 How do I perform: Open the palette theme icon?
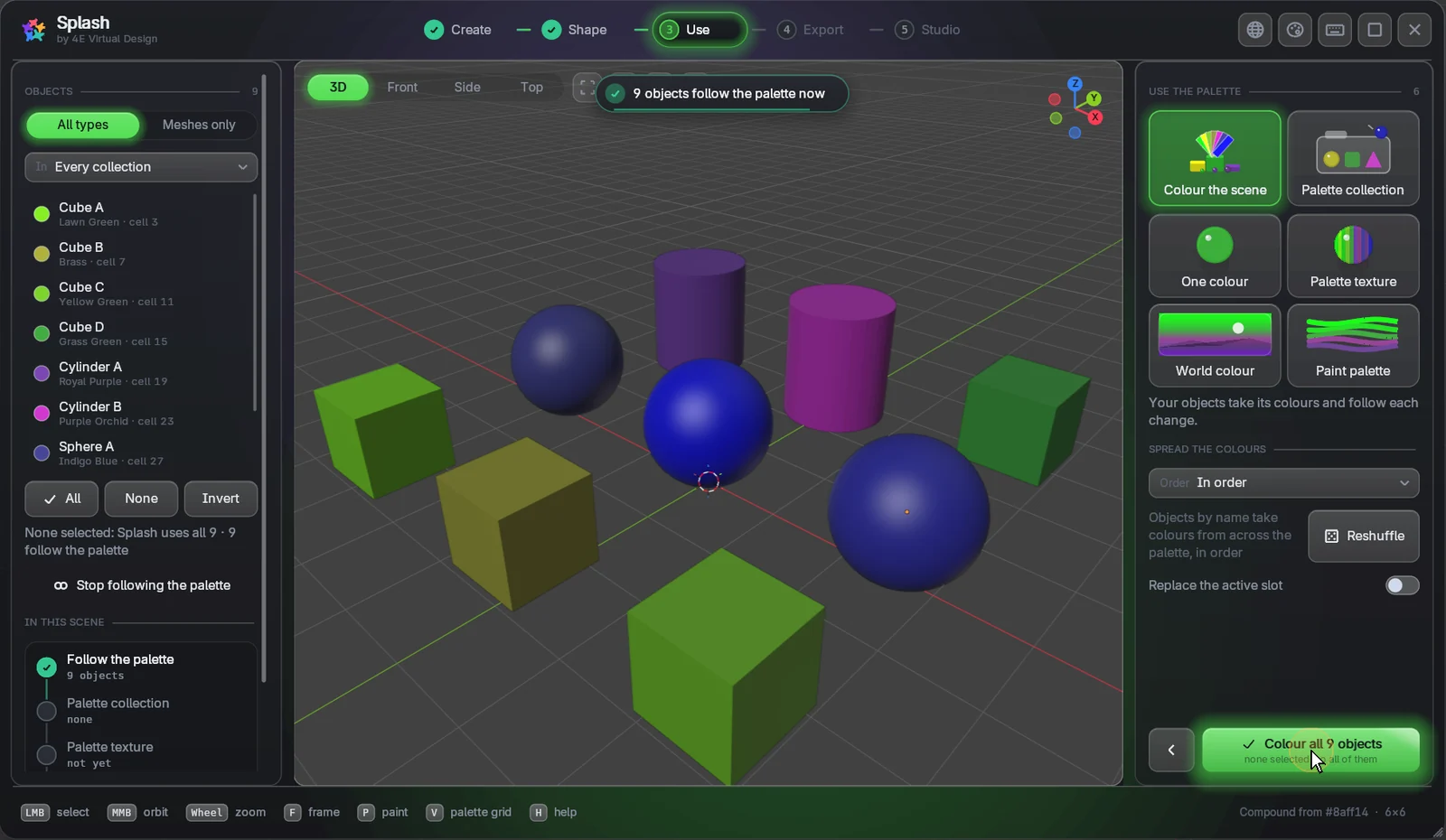pos(1295,30)
